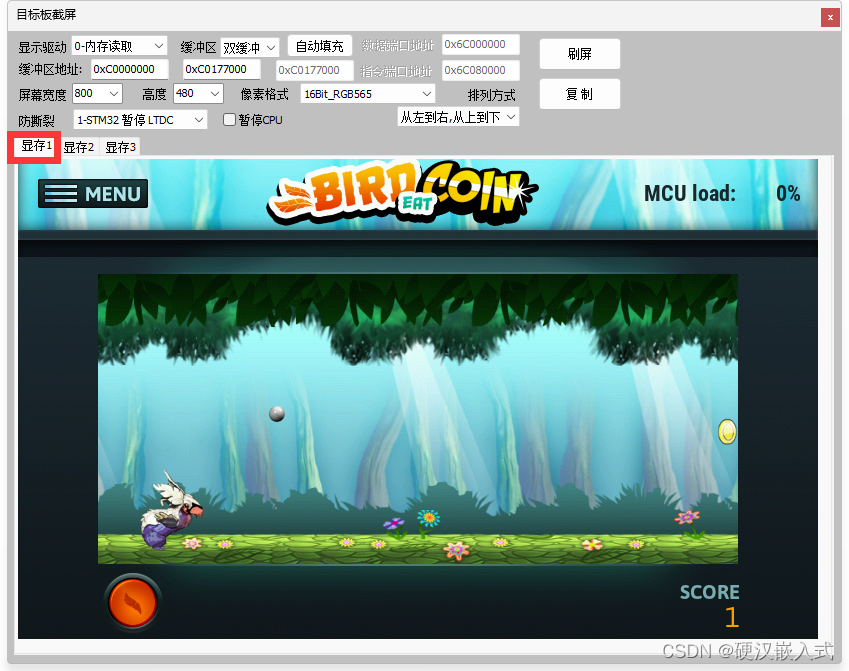Open the 屏幕宽度 dropdown showing 800
Image resolution: width=849 pixels, height=671 pixels.
[x=97, y=94]
